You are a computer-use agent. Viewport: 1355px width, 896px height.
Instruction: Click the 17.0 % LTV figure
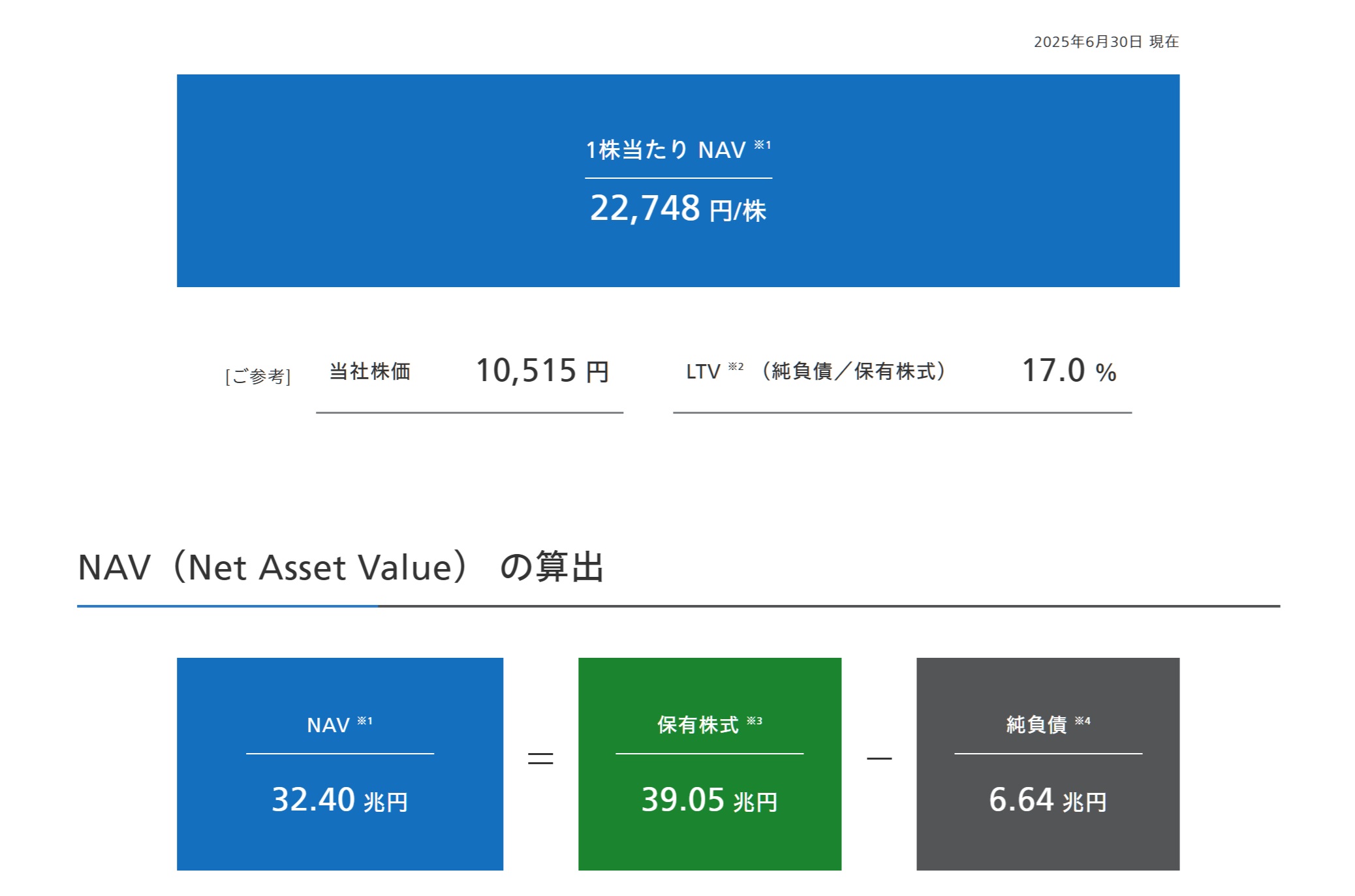[x=1068, y=371]
